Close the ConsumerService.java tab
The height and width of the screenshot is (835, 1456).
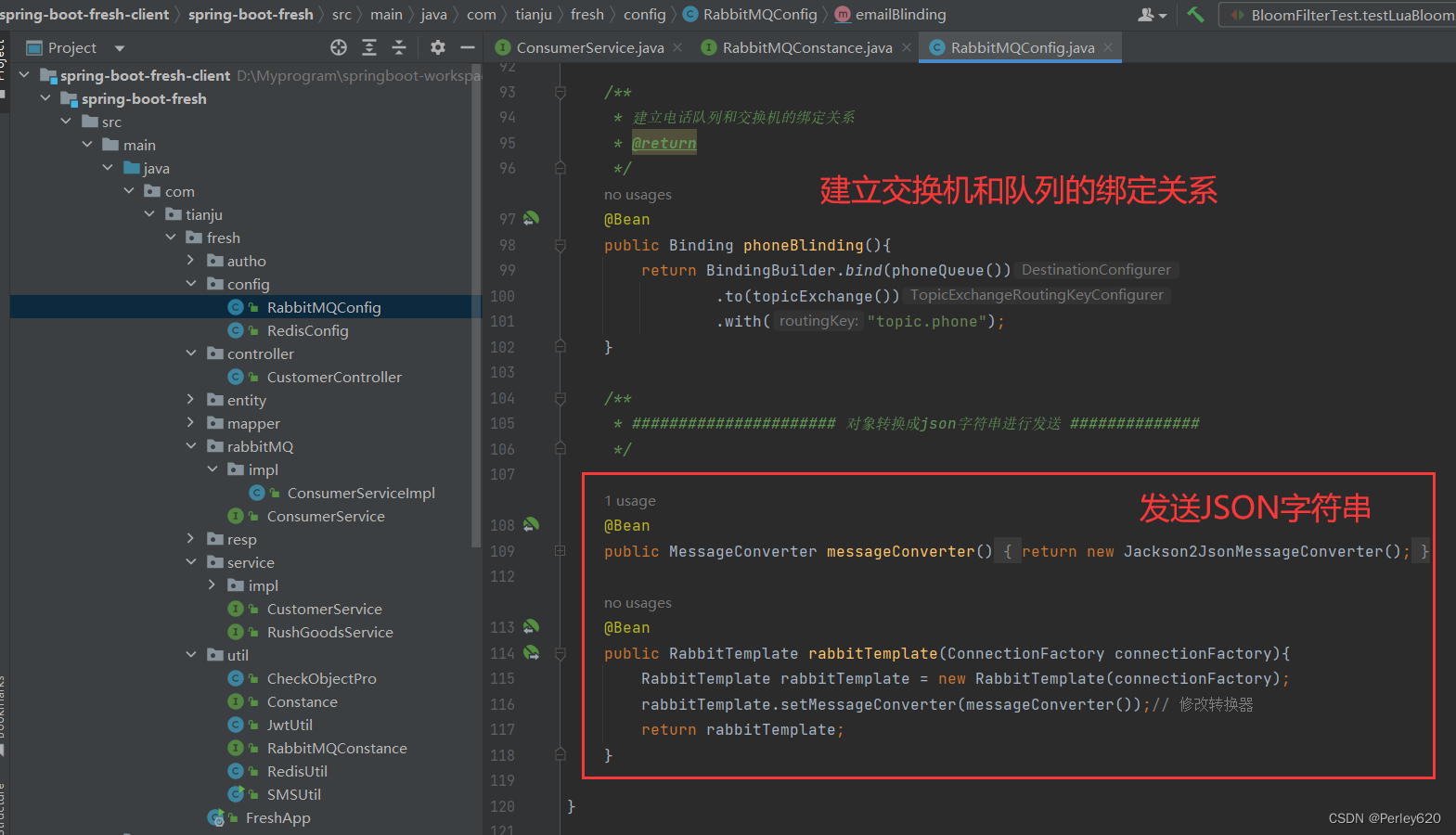click(677, 47)
